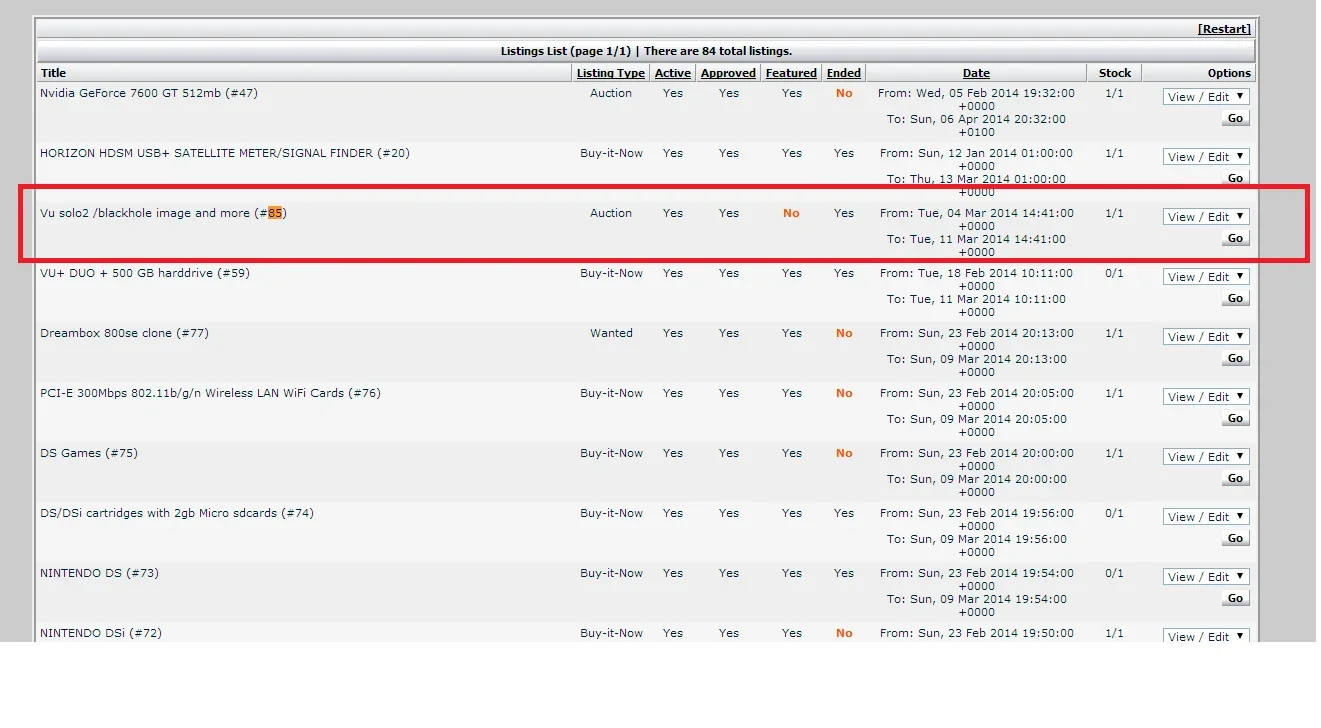Sort by the Featured column header
The width and height of the screenshot is (1321, 728).
click(791, 73)
